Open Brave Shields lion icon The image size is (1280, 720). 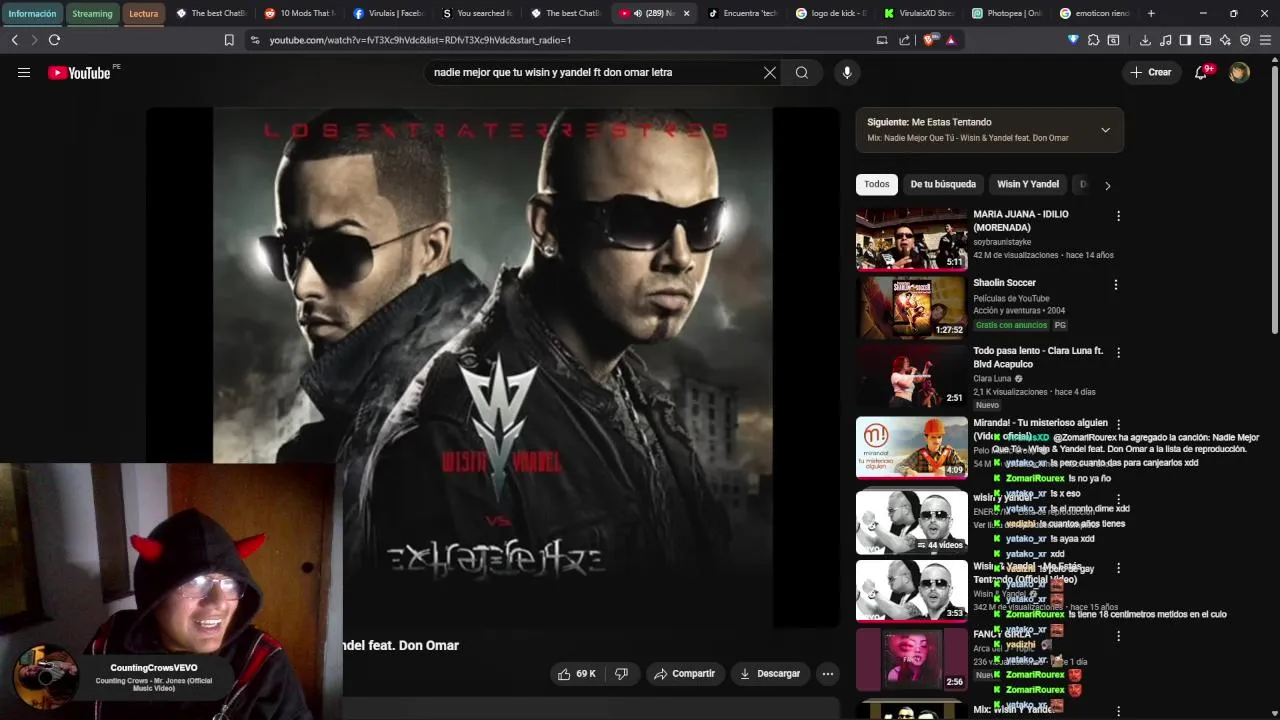(x=928, y=40)
